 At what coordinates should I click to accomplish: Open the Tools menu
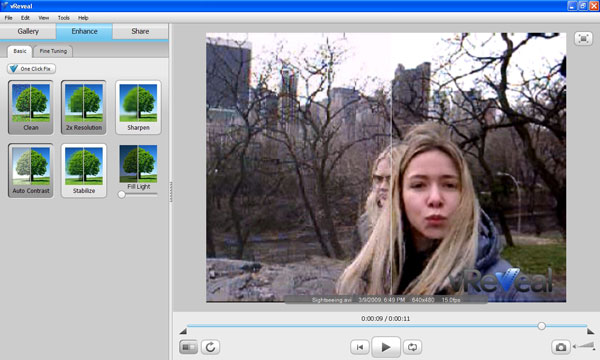(64, 18)
